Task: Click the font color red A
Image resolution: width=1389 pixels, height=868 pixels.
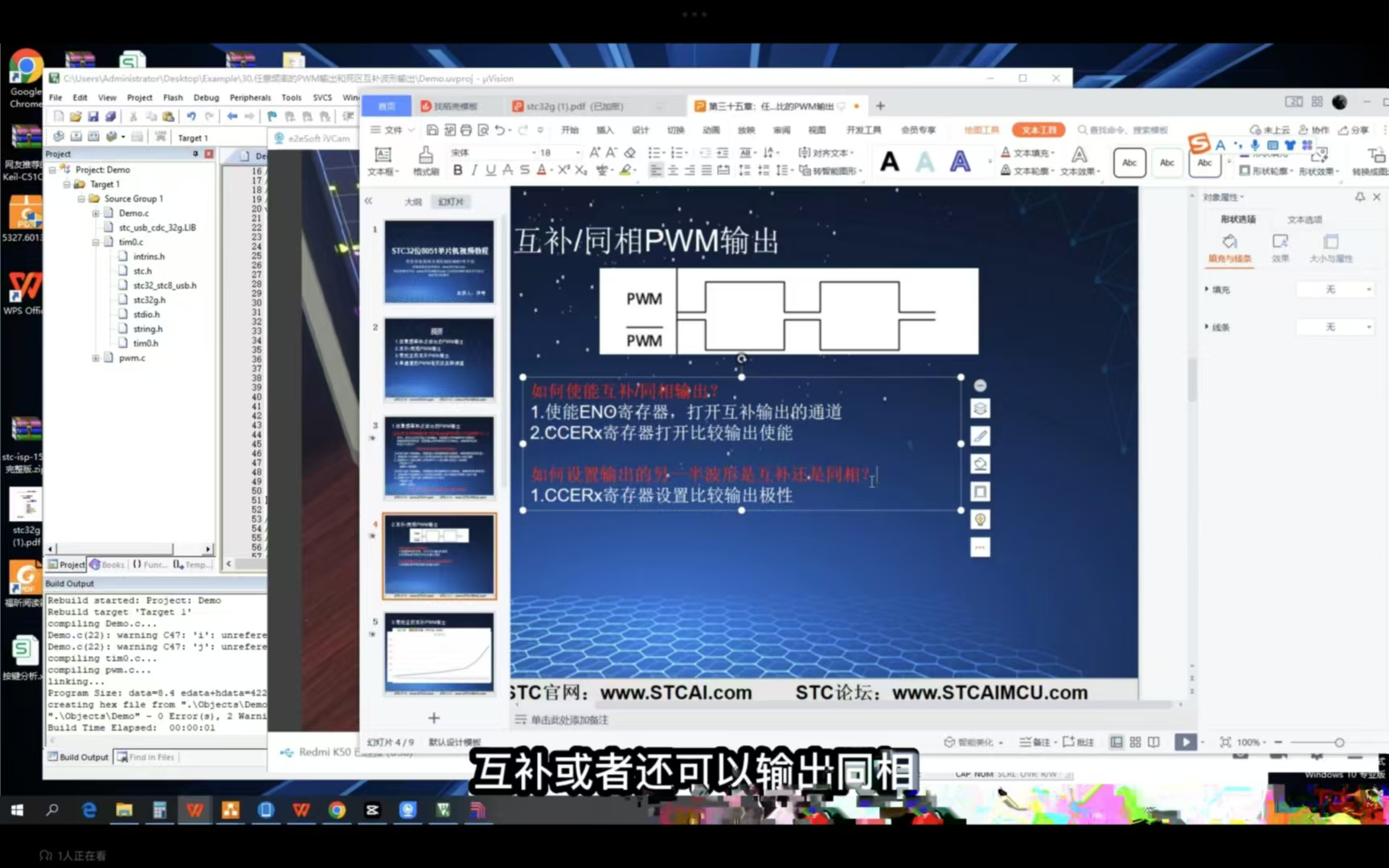Action: pyautogui.click(x=541, y=170)
